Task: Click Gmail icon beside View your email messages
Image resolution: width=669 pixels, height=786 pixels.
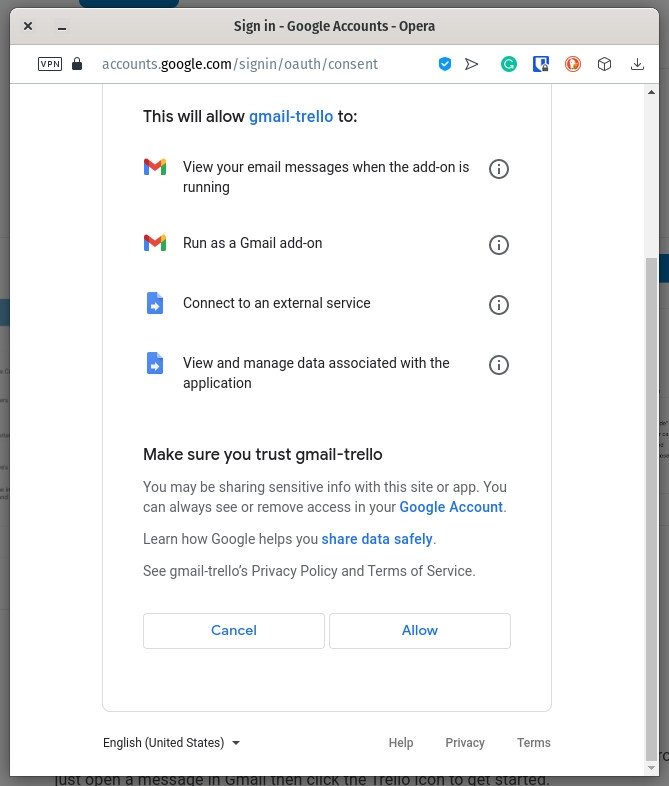Action: click(155, 167)
